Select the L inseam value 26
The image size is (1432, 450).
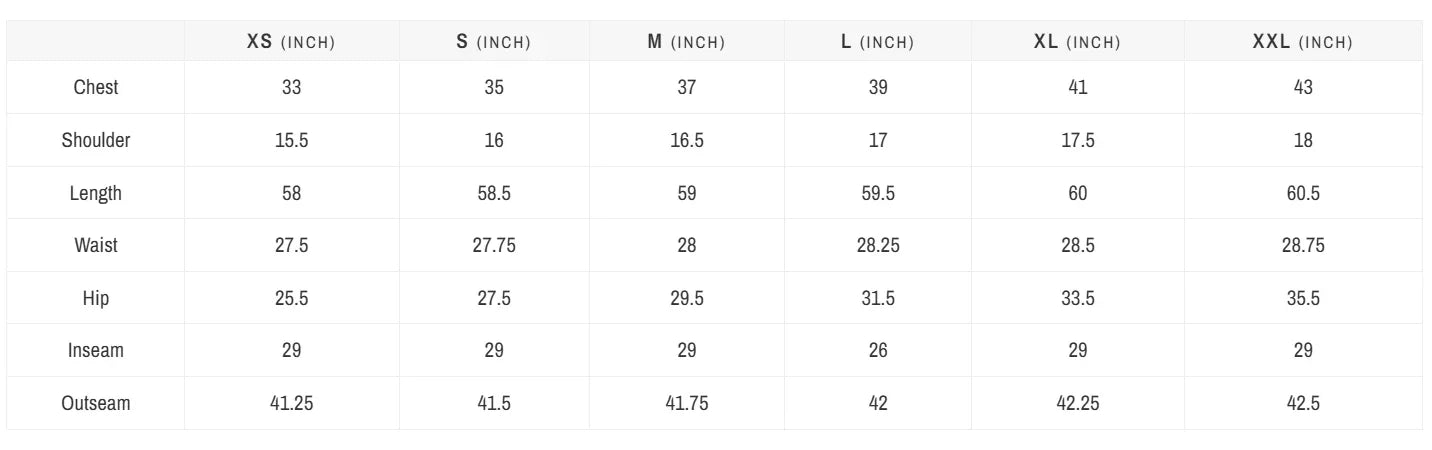tap(878, 350)
